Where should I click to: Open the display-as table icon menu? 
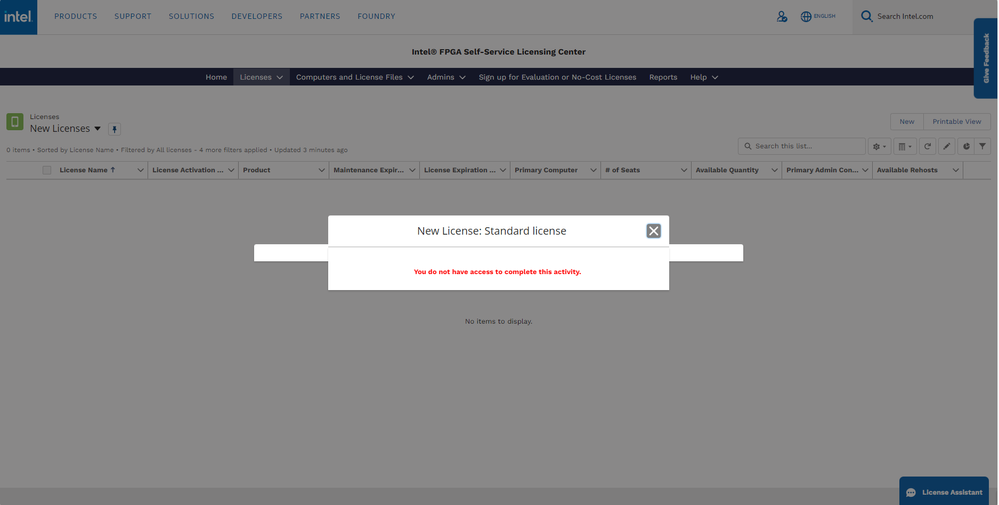905,146
